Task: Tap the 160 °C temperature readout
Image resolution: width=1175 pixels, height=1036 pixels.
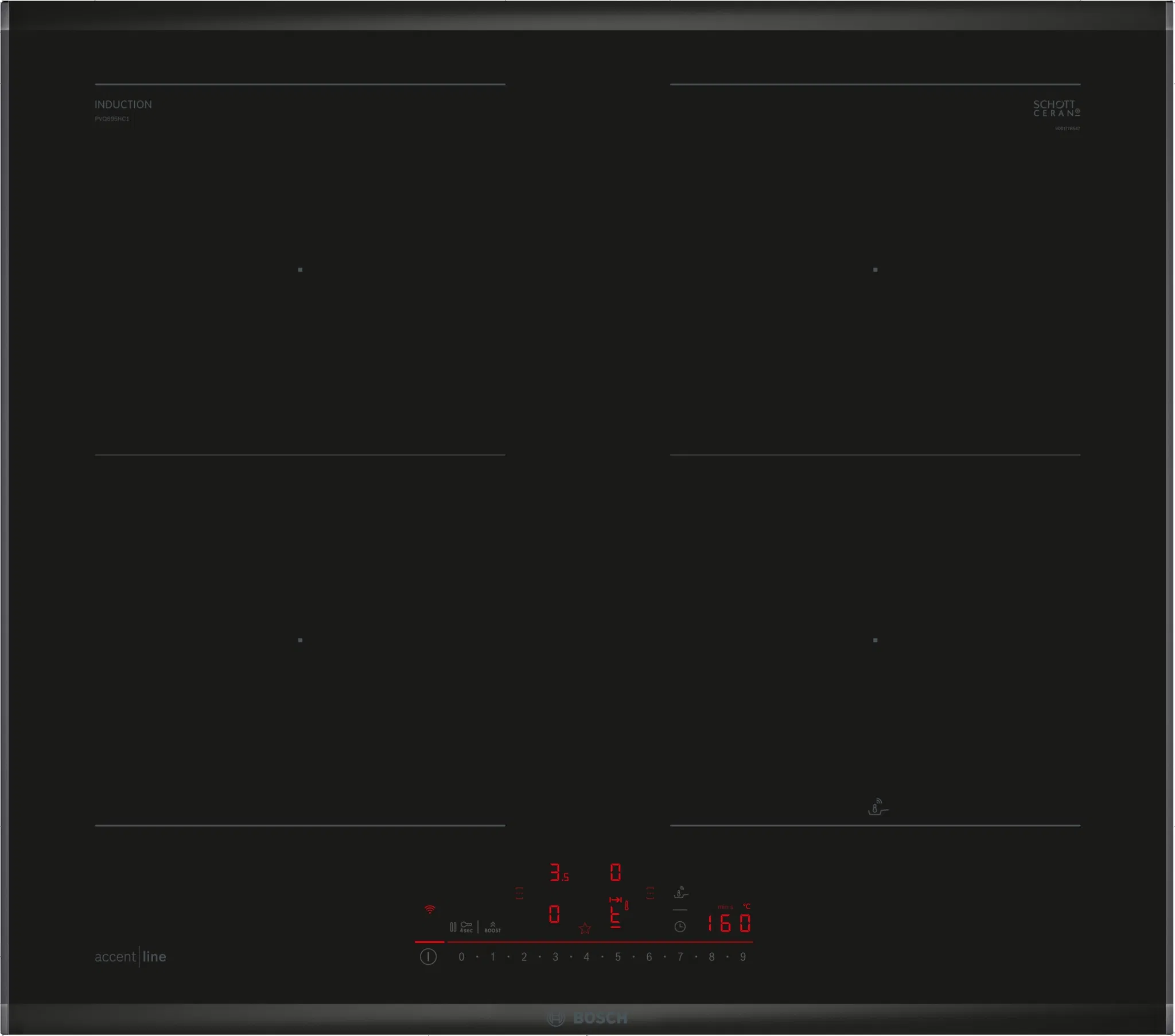Action: tap(728, 924)
